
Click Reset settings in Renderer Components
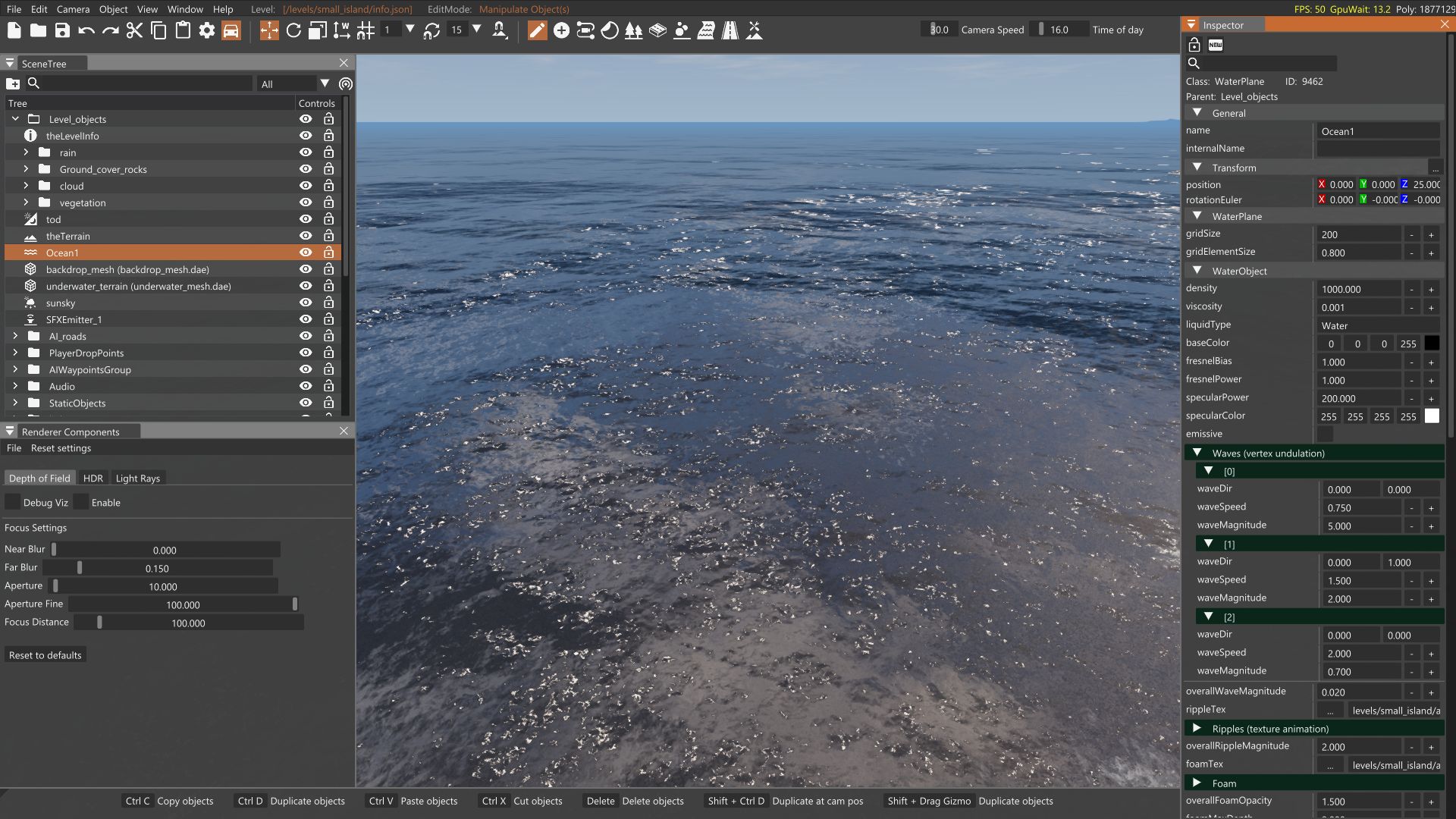(x=61, y=448)
